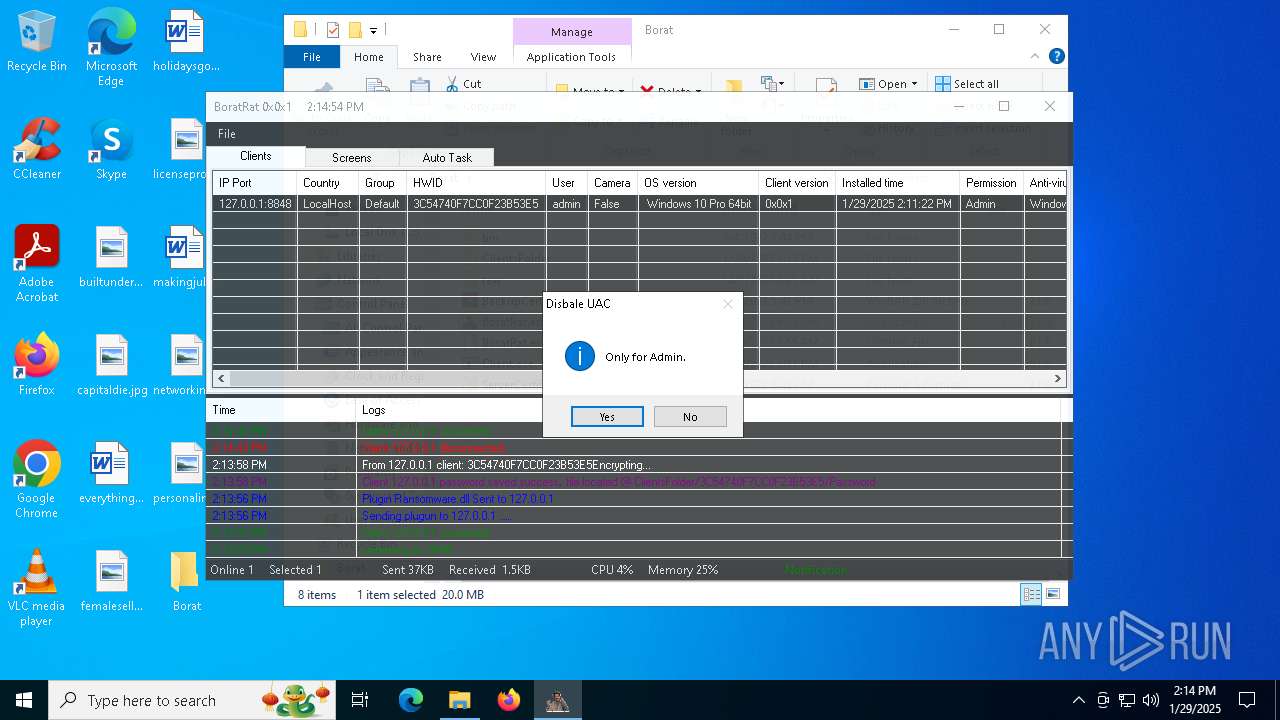Click the Windows 10 Pro 64bit cell
Viewport: 1280px width, 720px height.
point(698,204)
